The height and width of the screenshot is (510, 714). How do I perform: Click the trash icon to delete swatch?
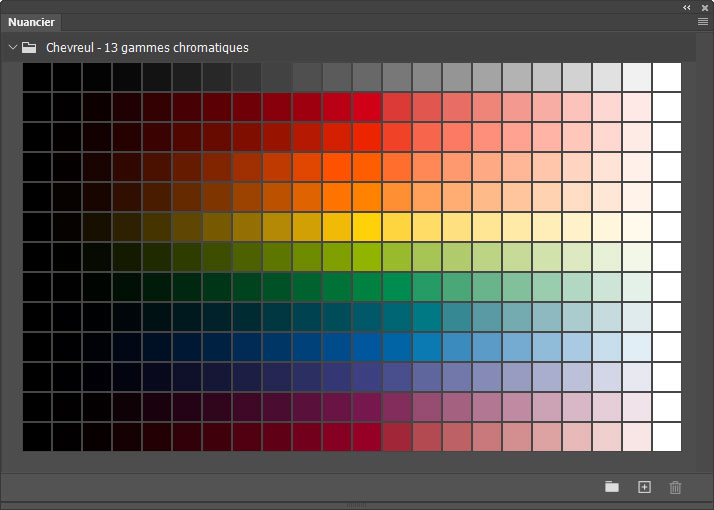[x=675, y=487]
